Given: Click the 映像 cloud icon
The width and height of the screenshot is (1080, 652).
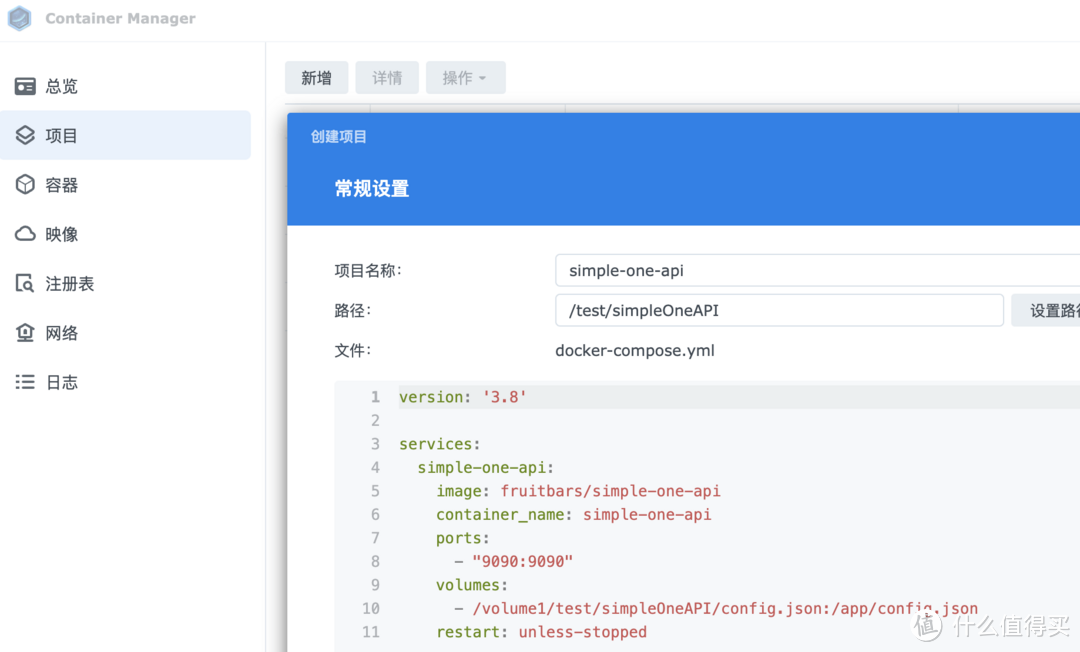Looking at the screenshot, I should click(x=25, y=234).
